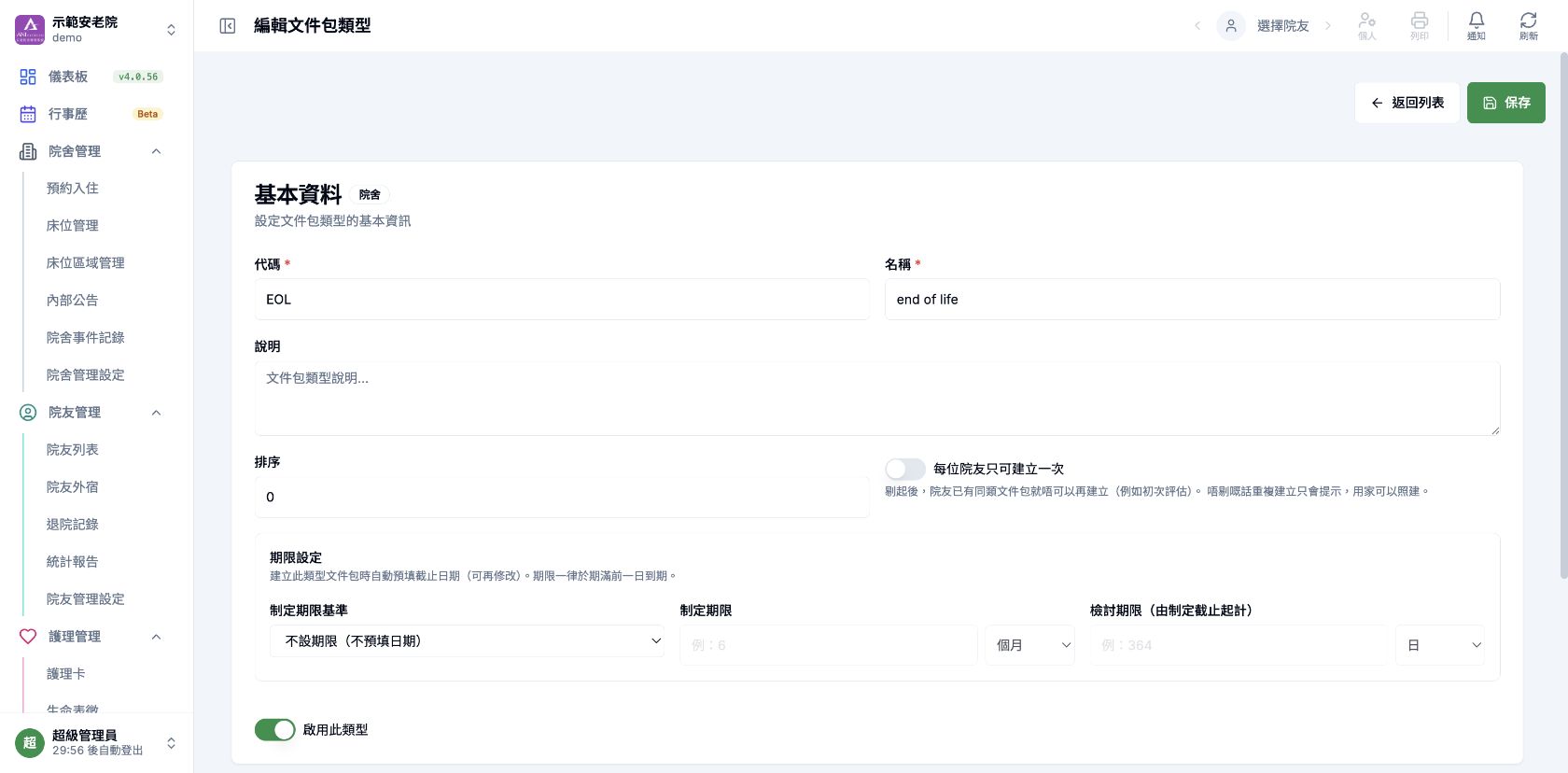The height and width of the screenshot is (773, 1568).
Task: Click the 名稱 field with end of life
Action: pyautogui.click(x=1193, y=300)
